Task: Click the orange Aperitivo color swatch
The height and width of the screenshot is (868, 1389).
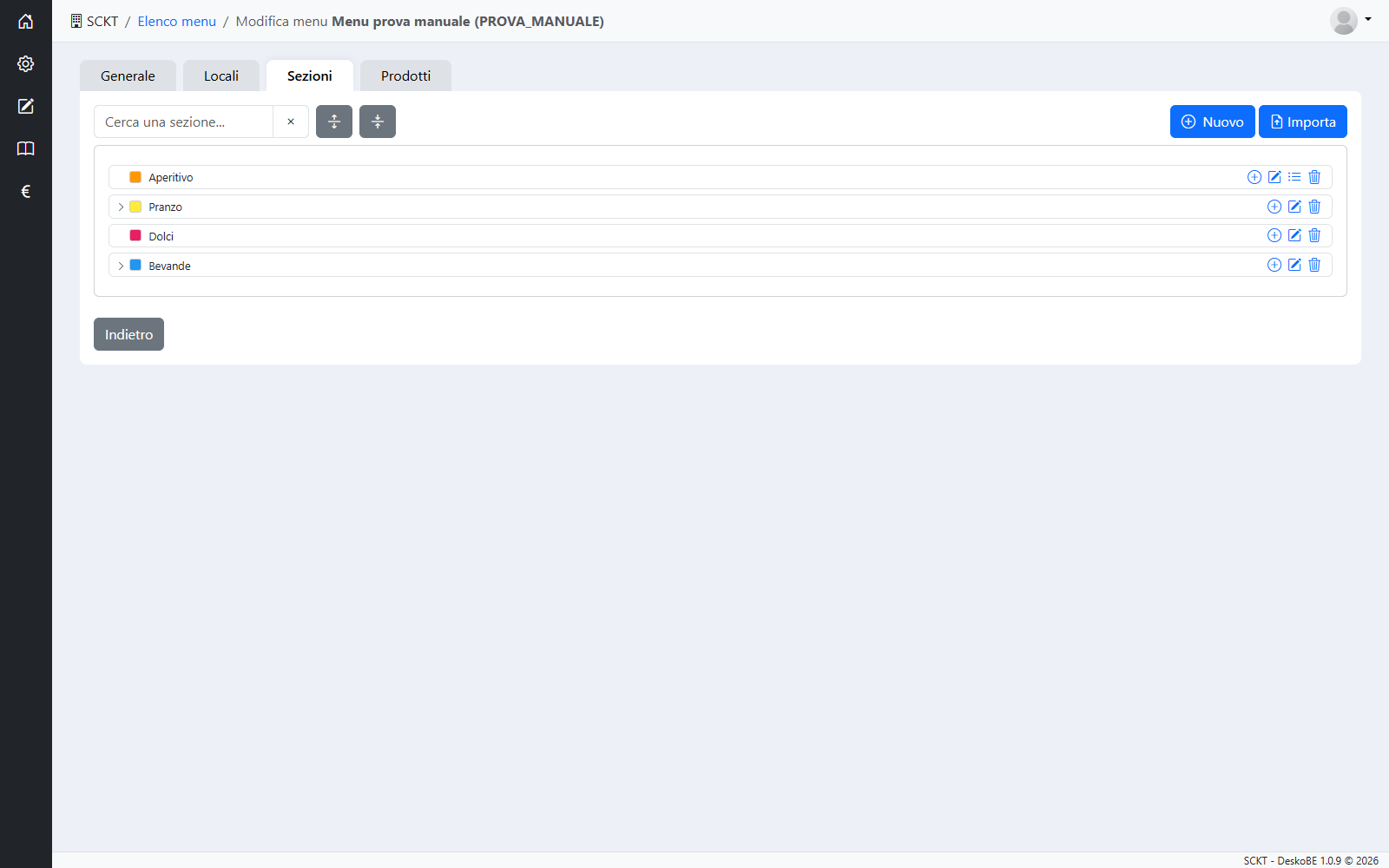Action: (x=135, y=177)
